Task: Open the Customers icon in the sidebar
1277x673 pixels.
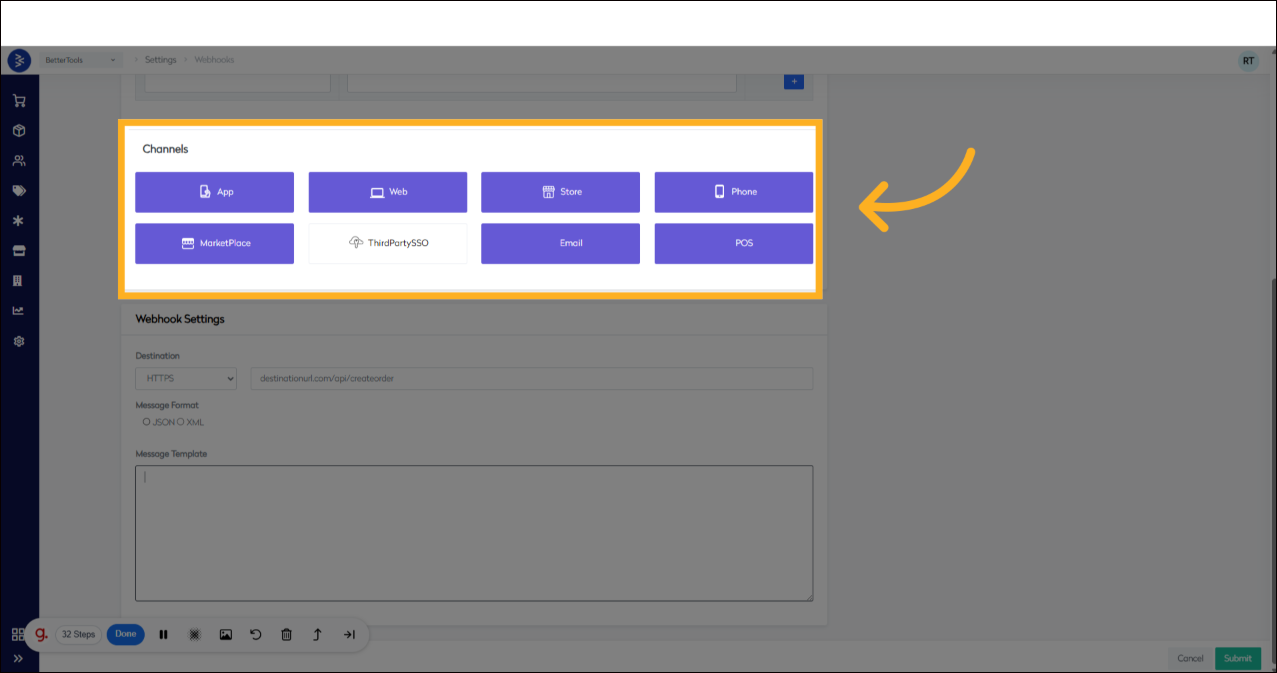Action: [x=19, y=160]
